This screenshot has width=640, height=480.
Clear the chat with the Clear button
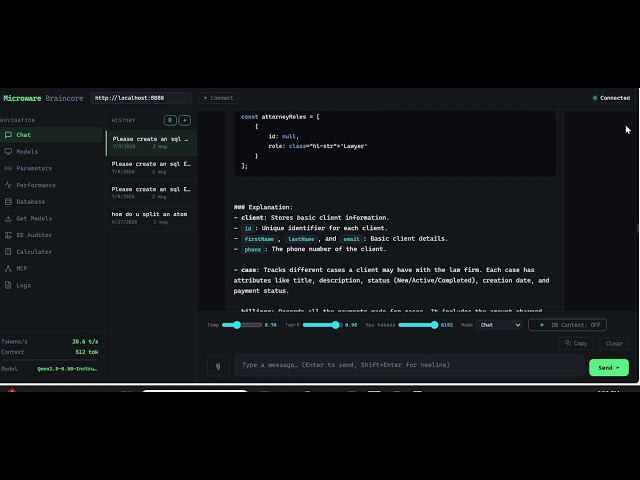[x=614, y=343]
